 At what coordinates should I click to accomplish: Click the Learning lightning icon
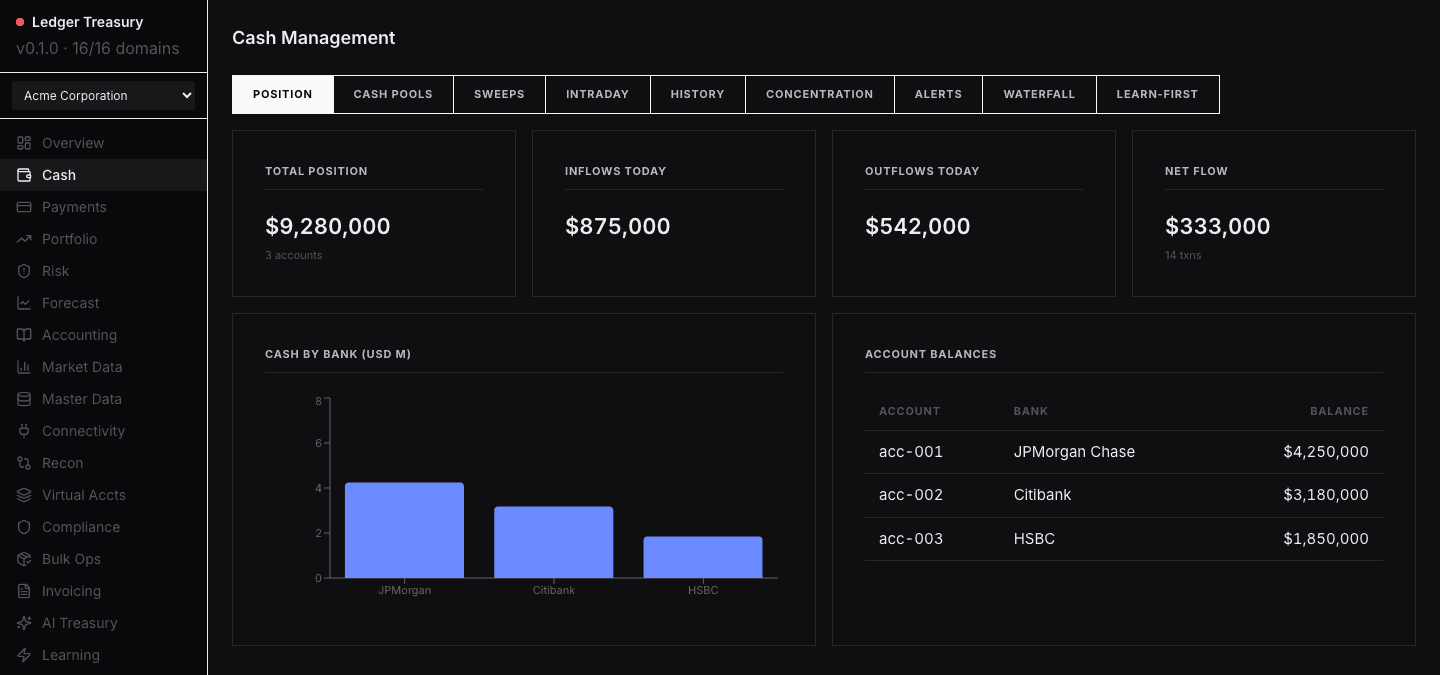(24, 655)
